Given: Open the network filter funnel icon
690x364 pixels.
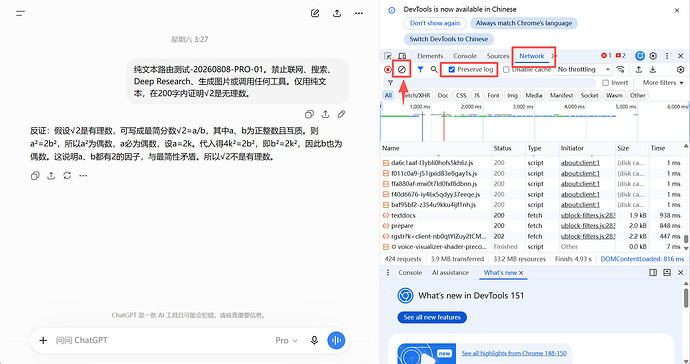Looking at the screenshot, I should pyautogui.click(x=421, y=70).
